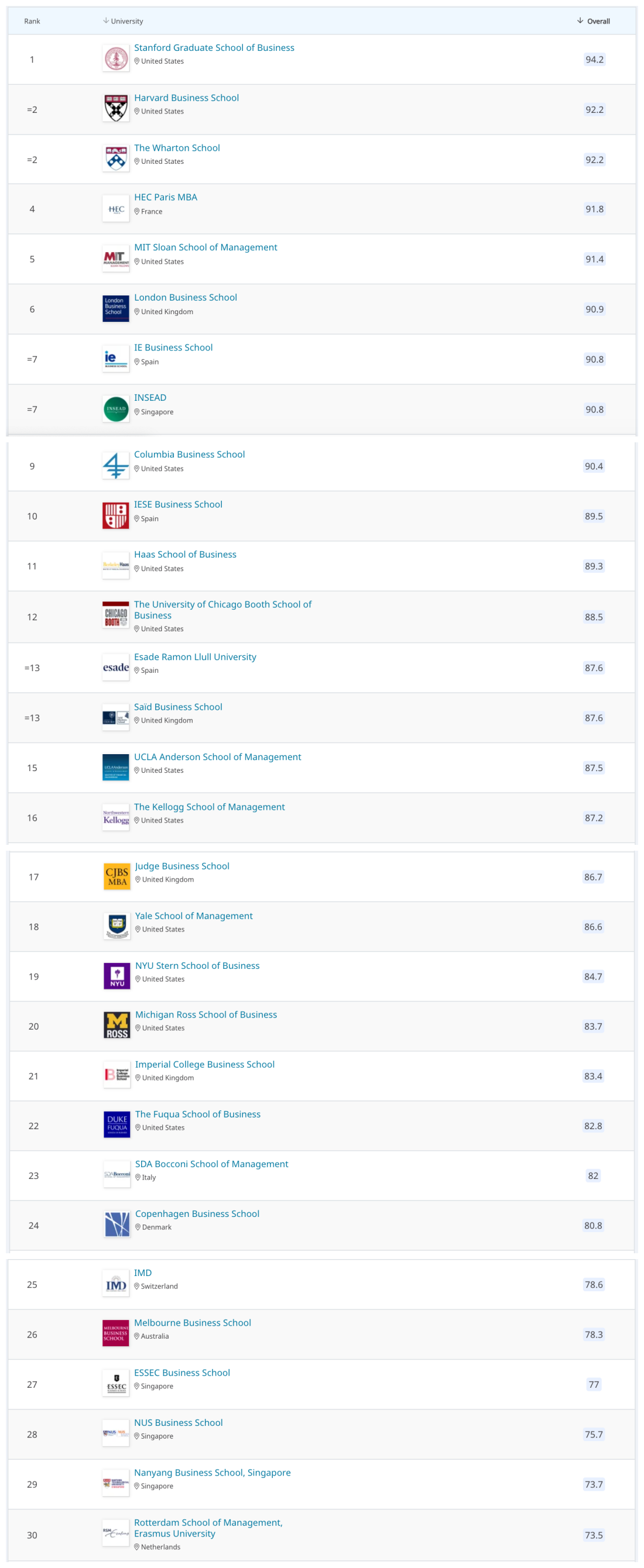Open the Wharton School logo thumbnail
The height and width of the screenshot is (1568, 644).
tap(116, 159)
